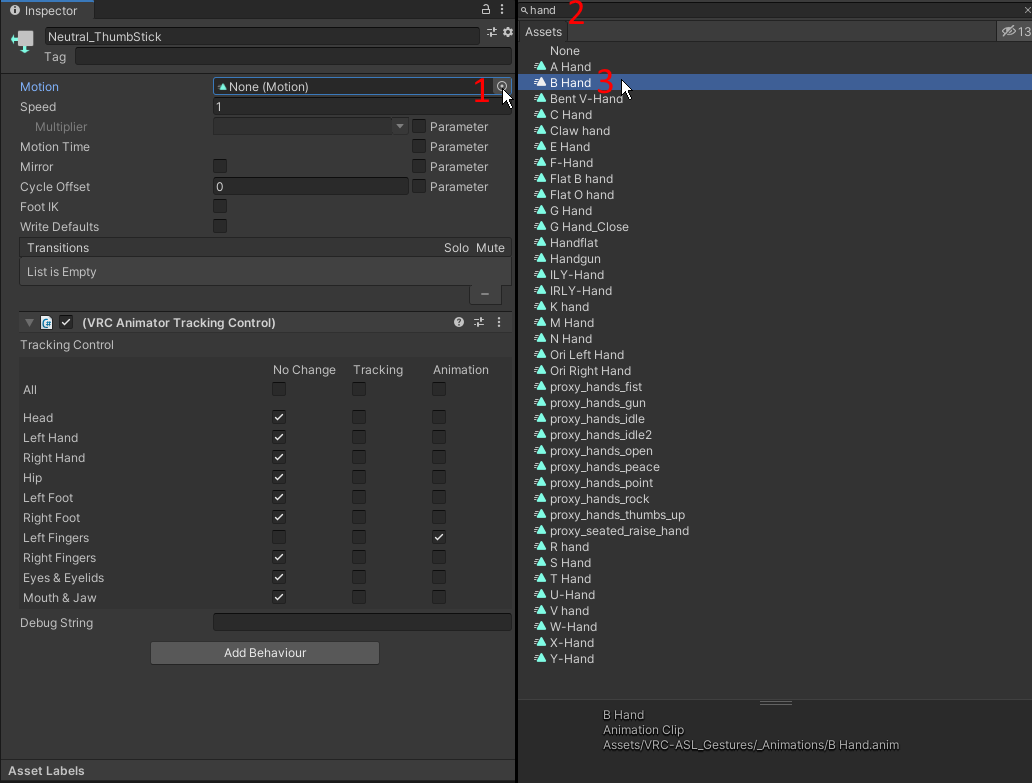Click the minus button under Transitions

coord(485,294)
